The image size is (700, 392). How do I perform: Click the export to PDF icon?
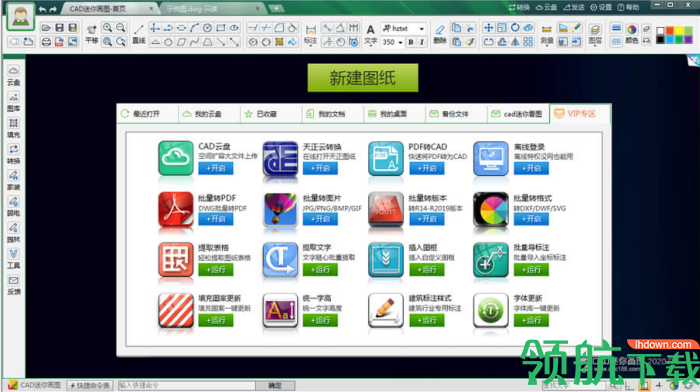(59, 42)
